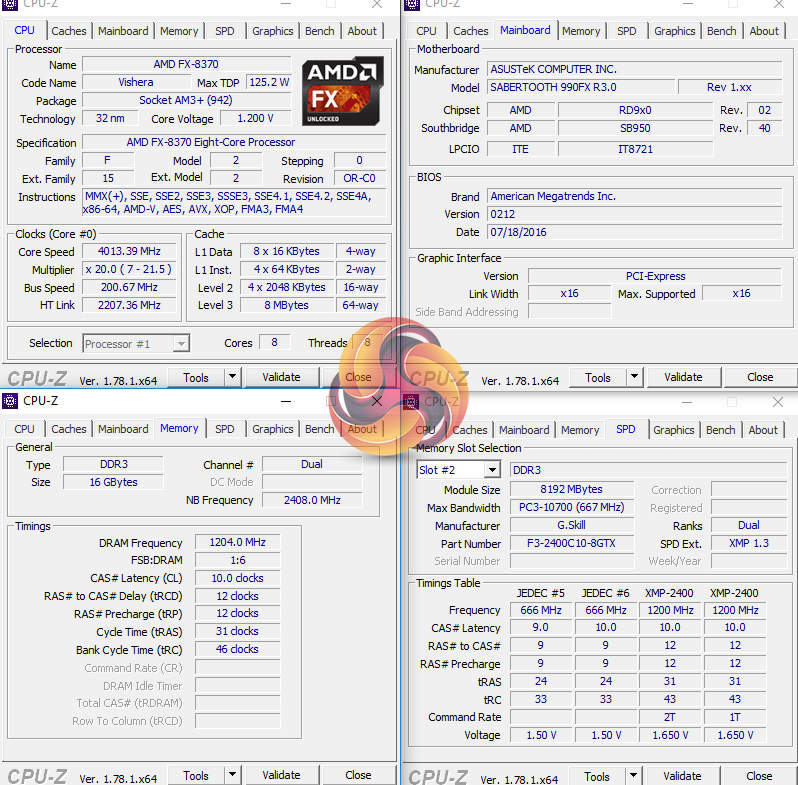Open Graphics tab in CPU window

[273, 31]
